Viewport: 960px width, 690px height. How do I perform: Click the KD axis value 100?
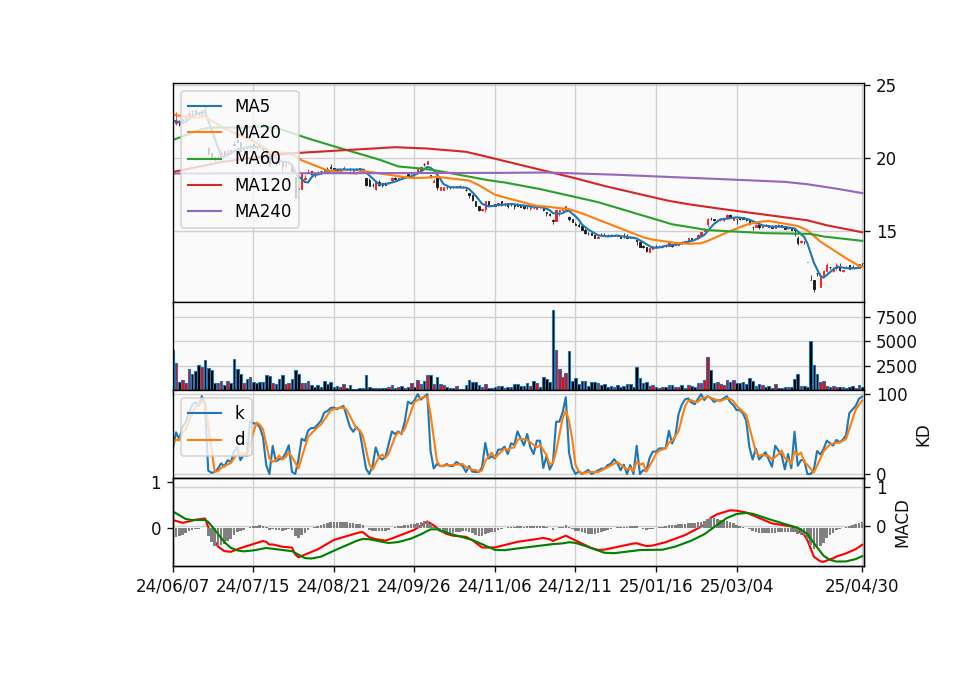pyautogui.click(x=892, y=395)
